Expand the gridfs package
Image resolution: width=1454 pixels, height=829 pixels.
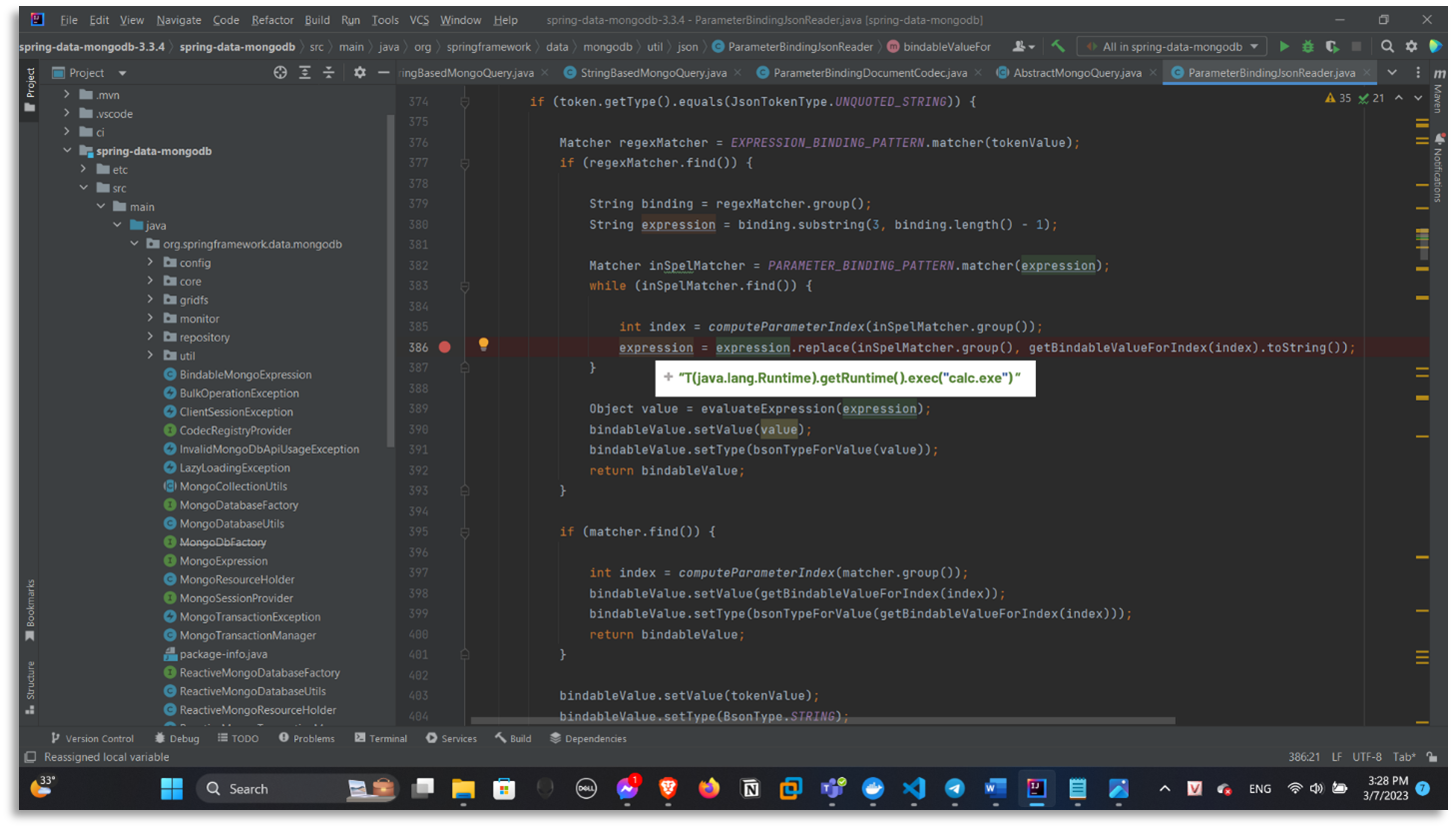point(150,300)
